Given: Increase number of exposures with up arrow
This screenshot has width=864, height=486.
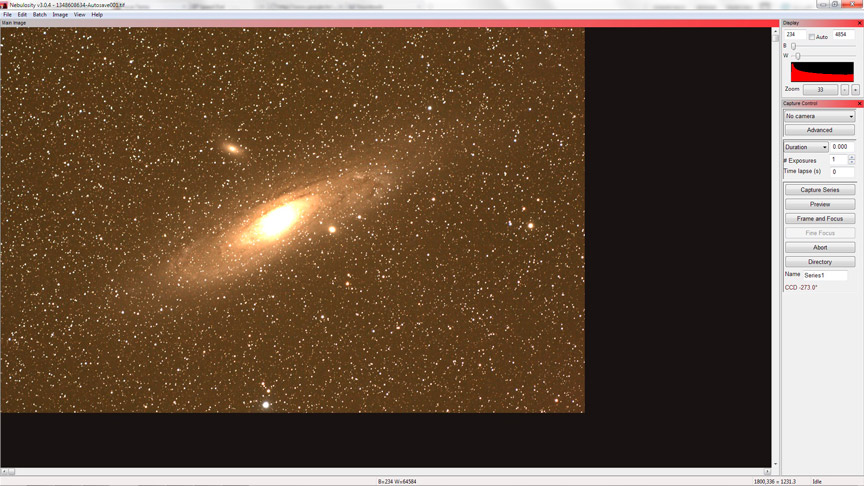Looking at the screenshot, I should (852, 157).
